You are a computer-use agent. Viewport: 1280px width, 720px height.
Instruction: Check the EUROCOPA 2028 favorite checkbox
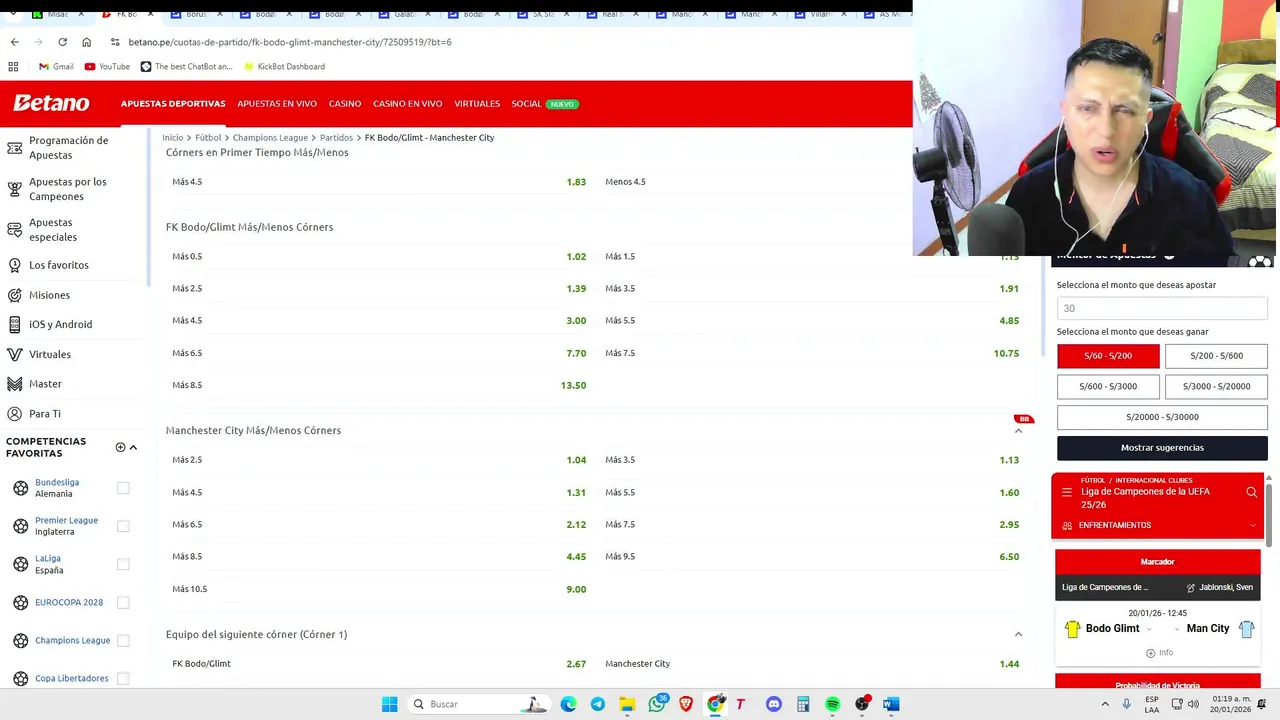click(123, 602)
